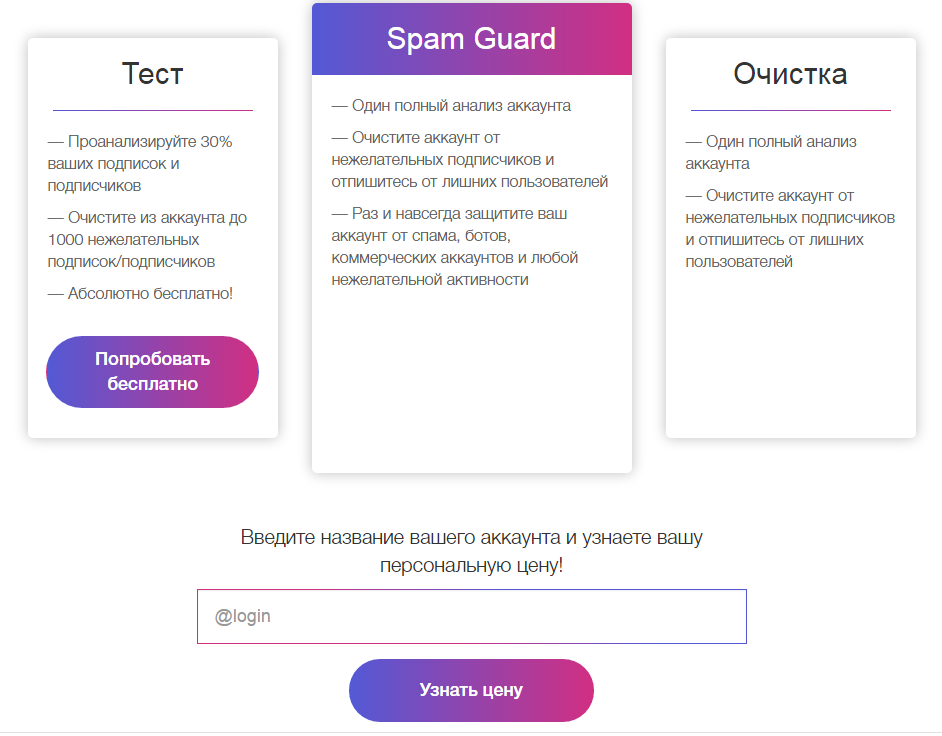The height and width of the screenshot is (736, 942).
Task: Click the Spam Guard gradient header
Action: (x=471, y=39)
